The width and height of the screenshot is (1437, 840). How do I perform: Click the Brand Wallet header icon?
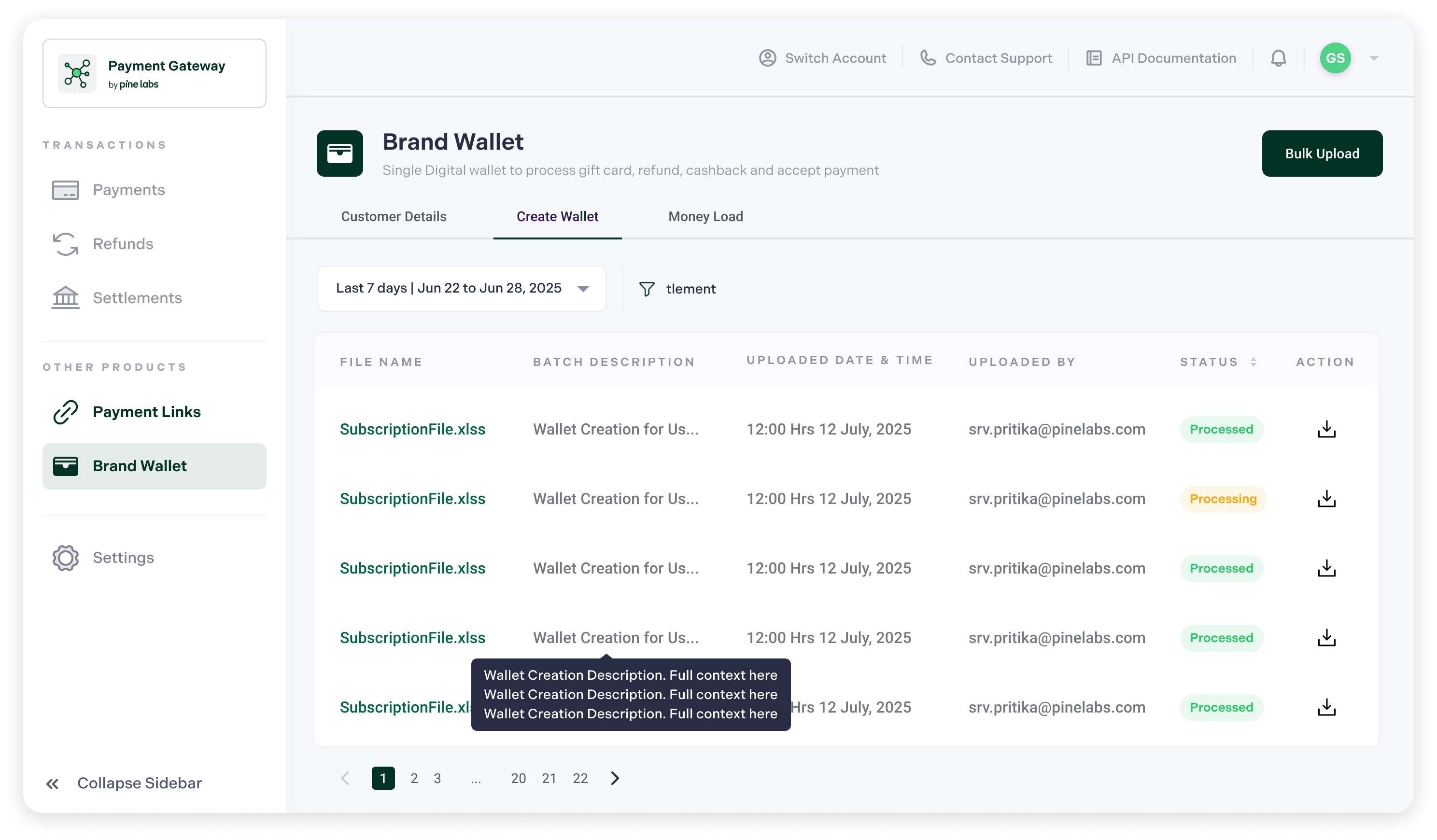point(340,154)
